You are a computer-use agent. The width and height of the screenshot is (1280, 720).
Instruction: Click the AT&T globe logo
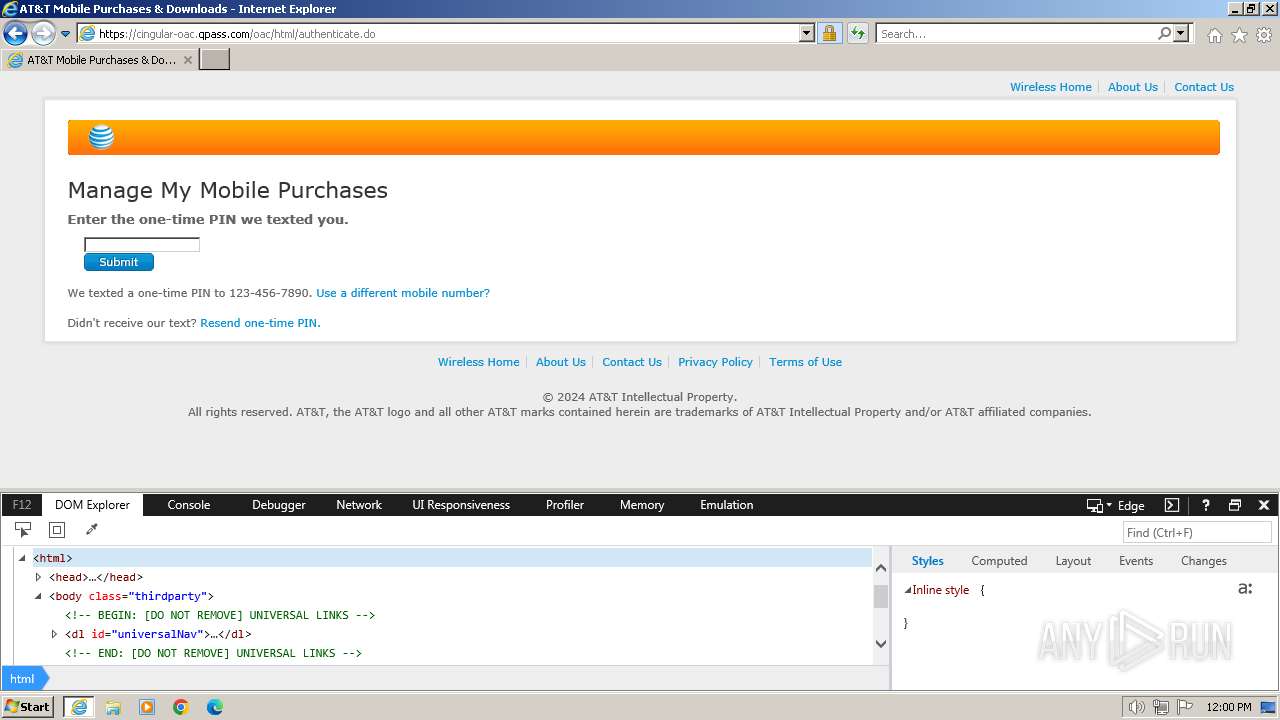point(101,137)
